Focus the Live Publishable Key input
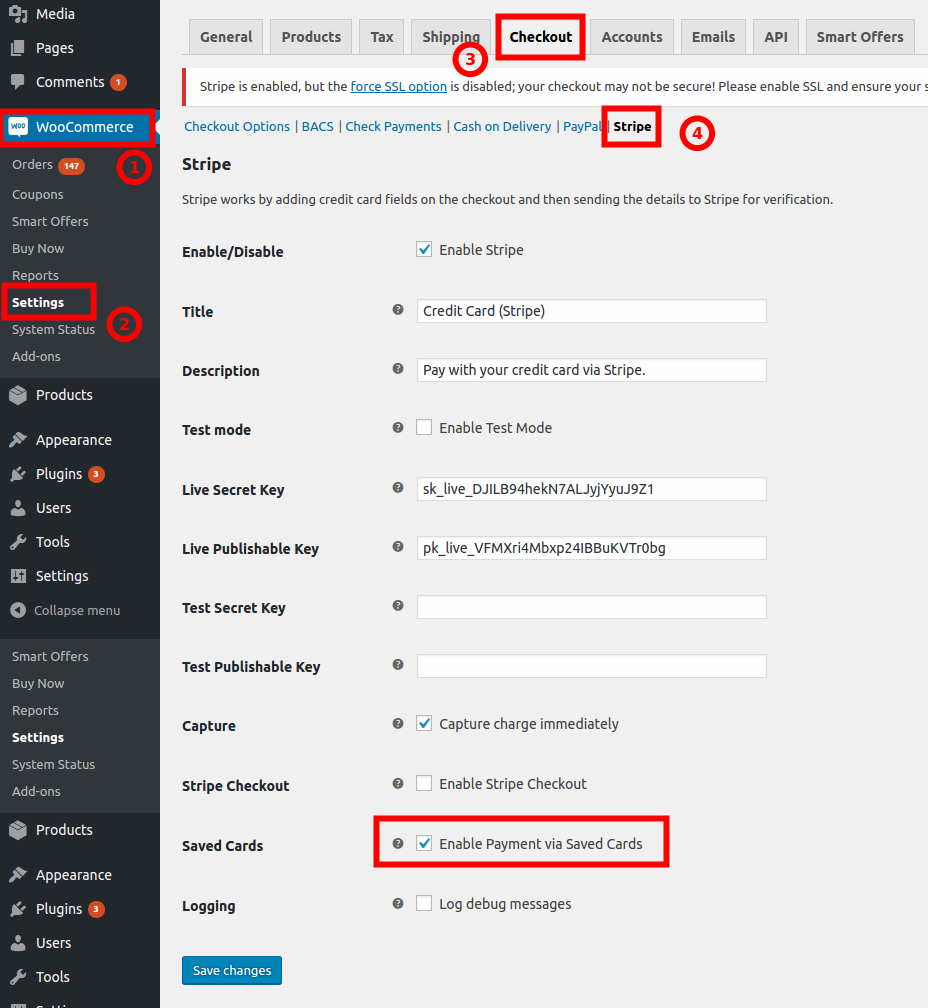The width and height of the screenshot is (928, 1008). point(591,548)
